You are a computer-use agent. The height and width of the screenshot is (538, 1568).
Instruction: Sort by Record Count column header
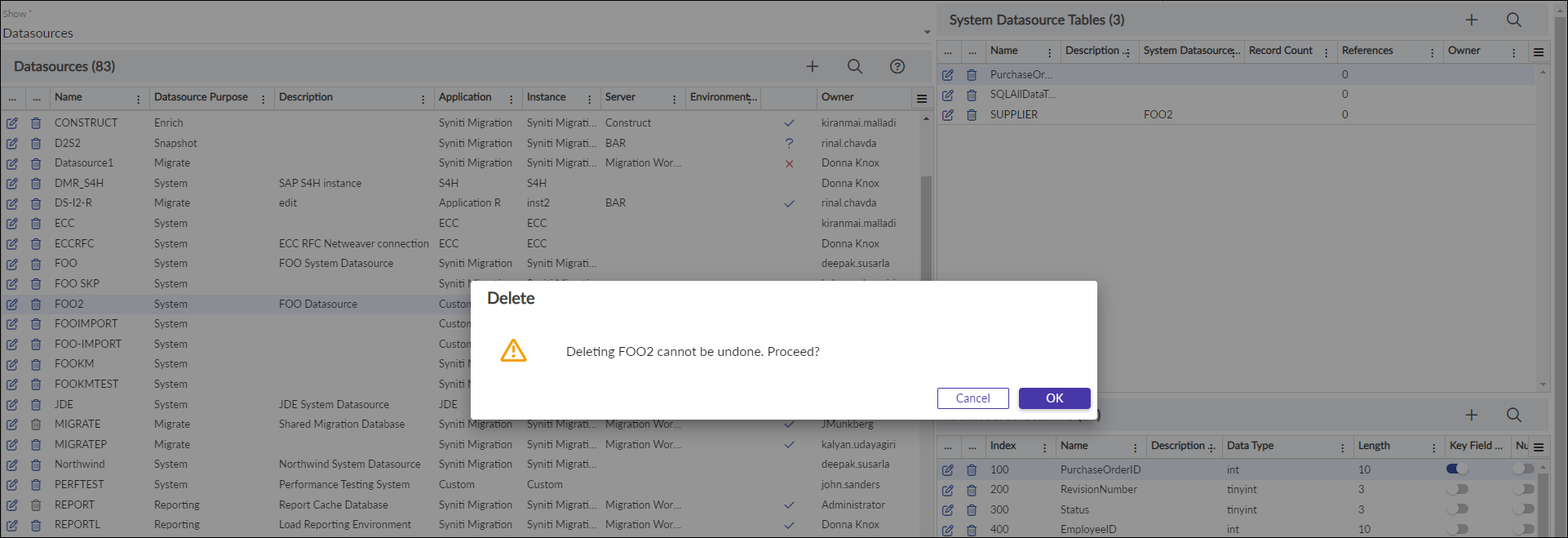(1280, 51)
